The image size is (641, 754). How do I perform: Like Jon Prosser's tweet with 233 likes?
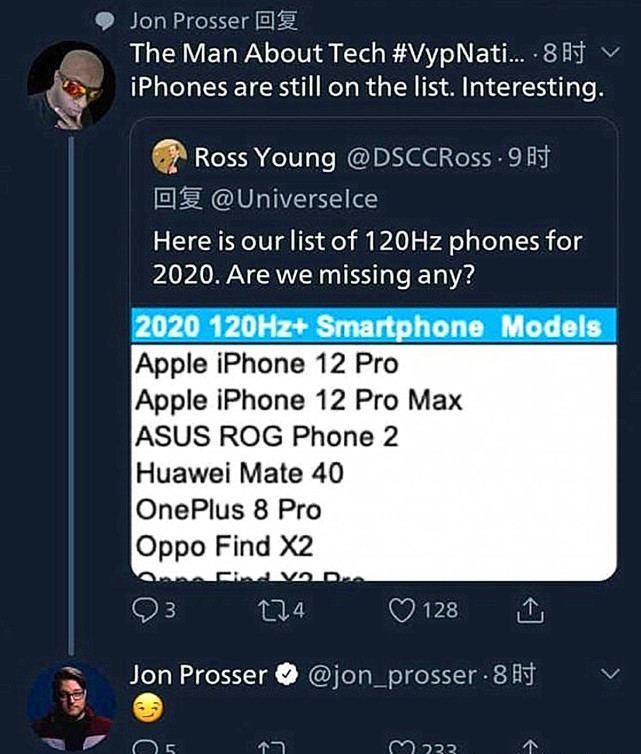pos(401,747)
